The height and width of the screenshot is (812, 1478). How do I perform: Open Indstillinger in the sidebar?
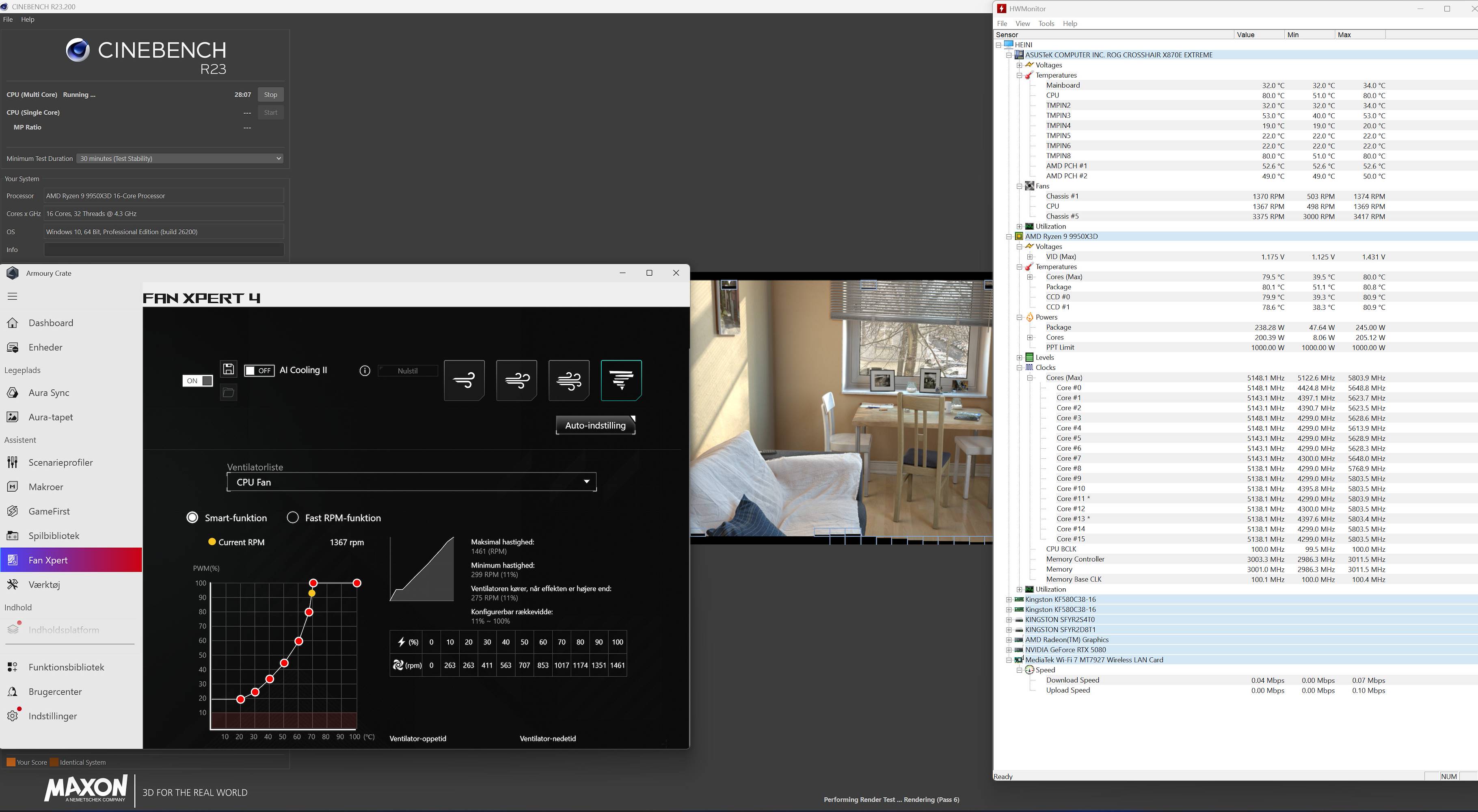[x=71, y=716]
